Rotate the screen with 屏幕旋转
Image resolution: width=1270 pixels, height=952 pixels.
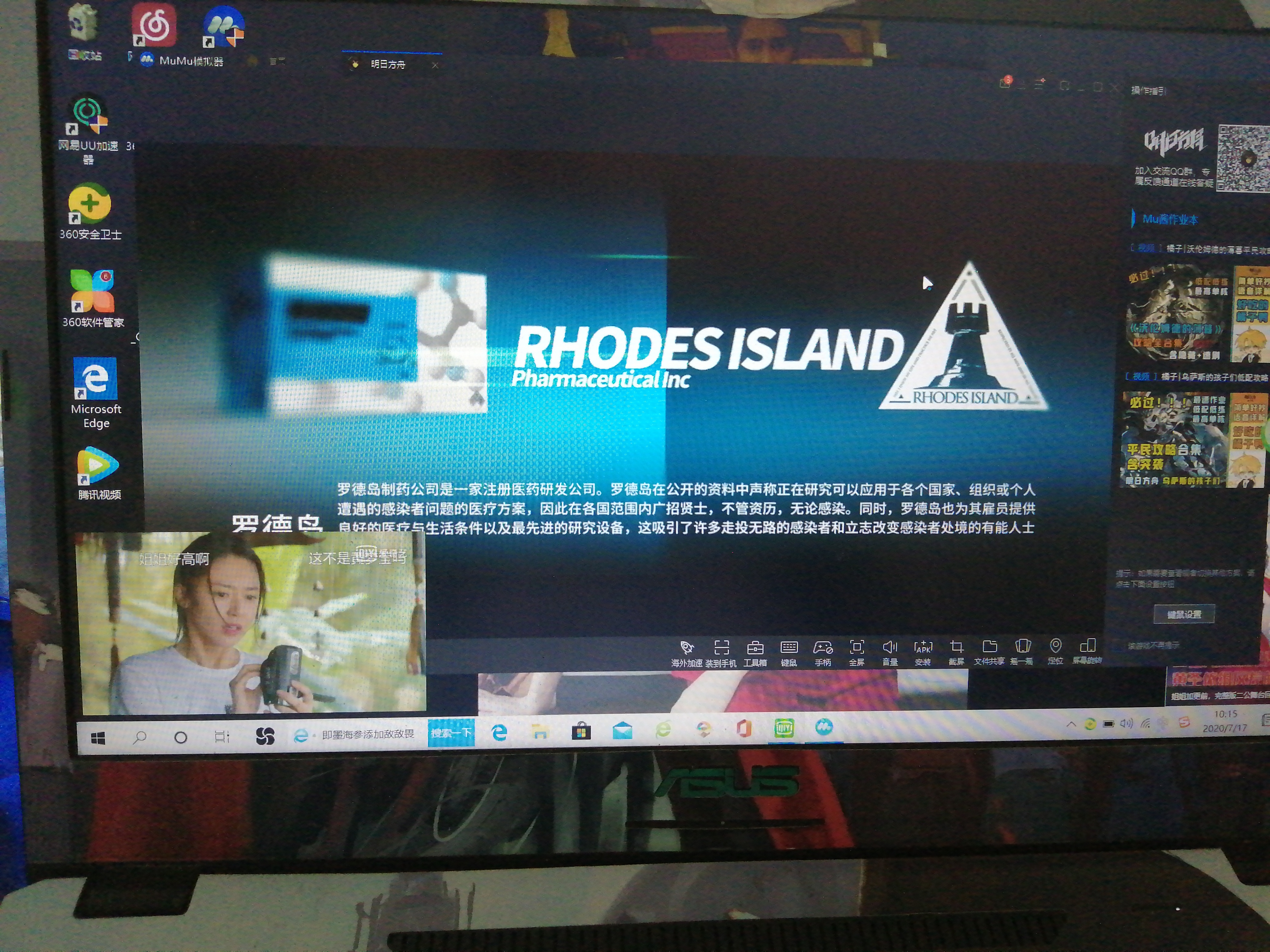tap(1087, 652)
